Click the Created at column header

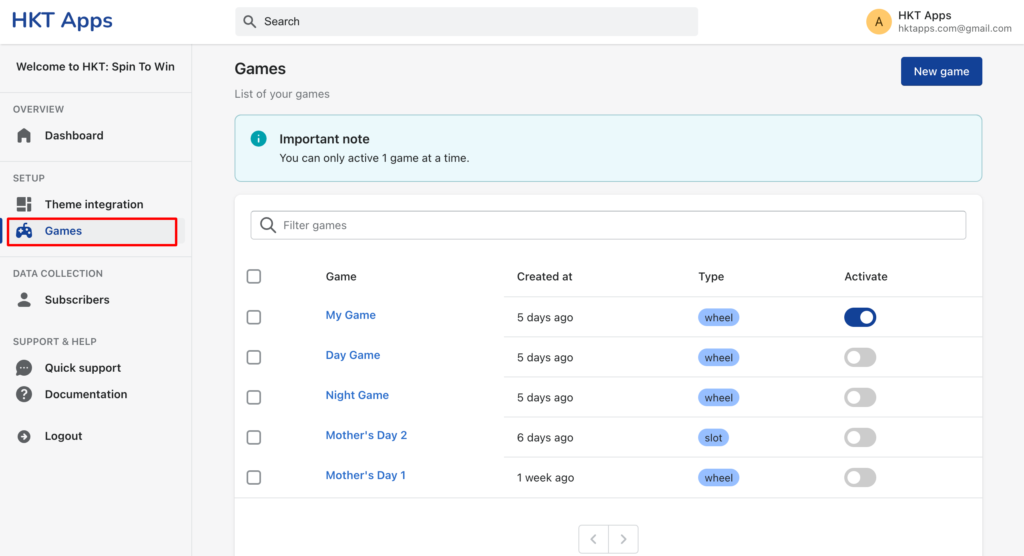pyautogui.click(x=545, y=276)
